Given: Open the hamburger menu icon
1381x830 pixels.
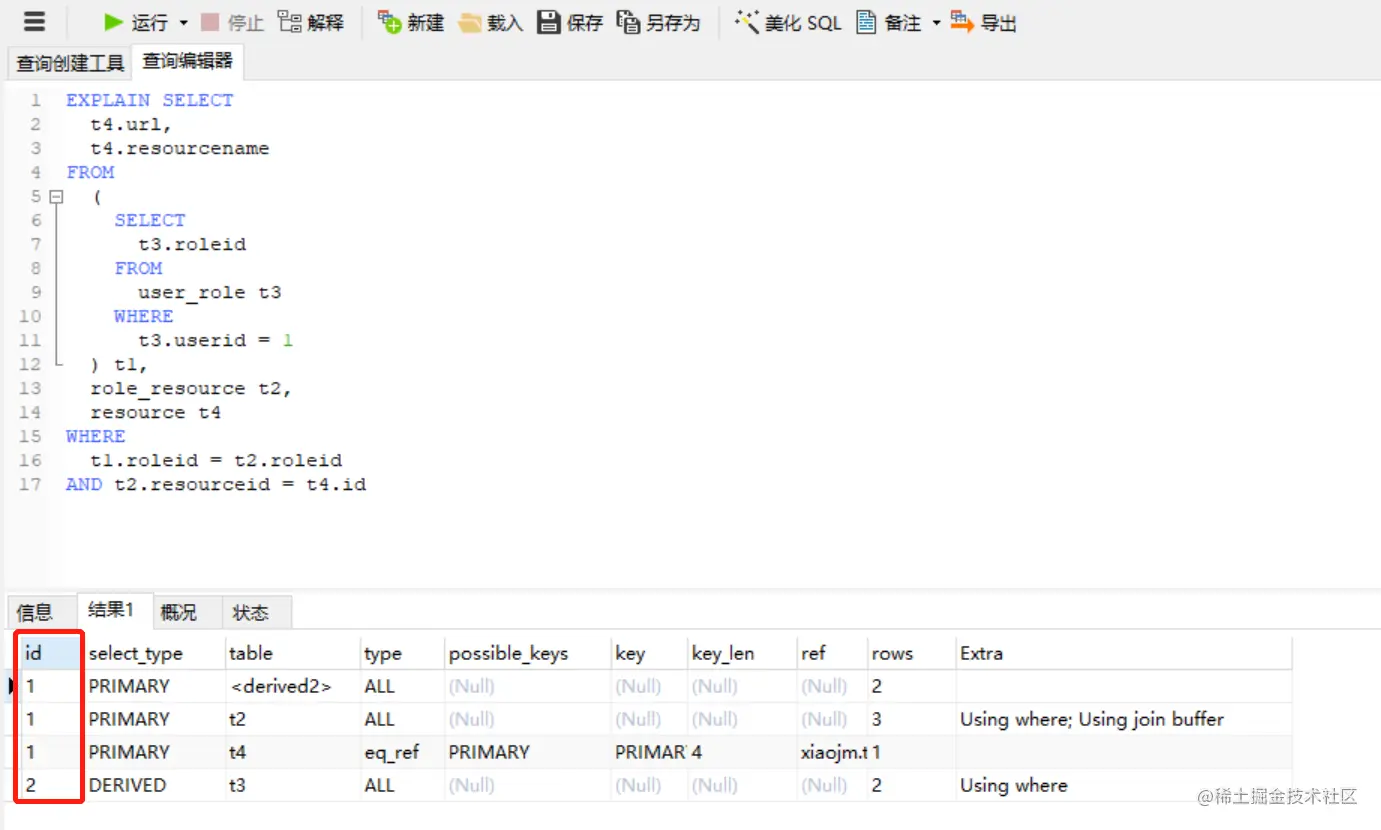Looking at the screenshot, I should (x=34, y=22).
